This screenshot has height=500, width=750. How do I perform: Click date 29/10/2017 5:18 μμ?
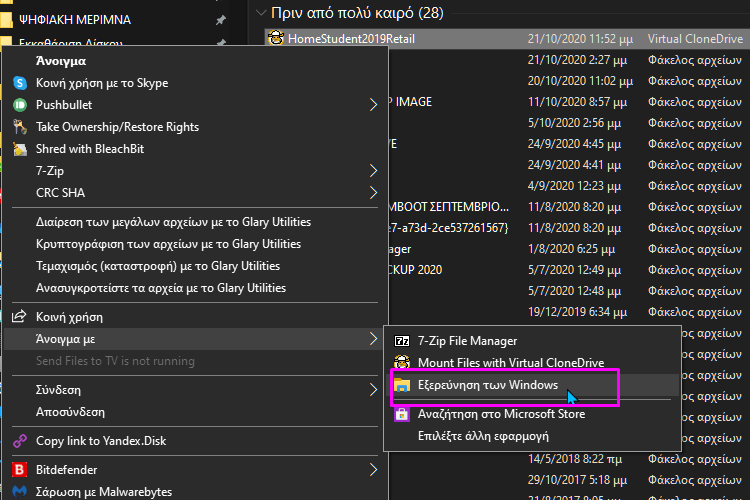point(577,480)
